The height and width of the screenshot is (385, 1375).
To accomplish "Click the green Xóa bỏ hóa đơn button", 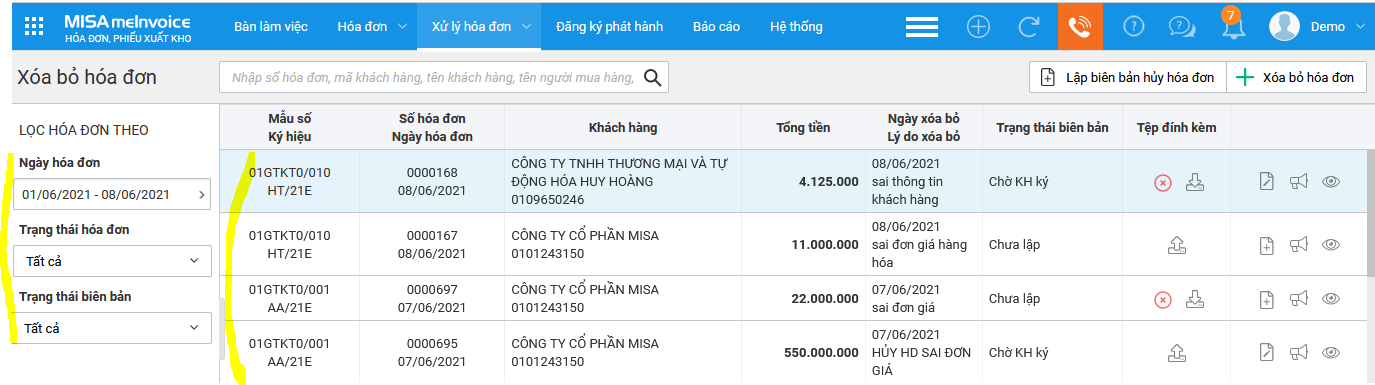I will coord(1296,77).
